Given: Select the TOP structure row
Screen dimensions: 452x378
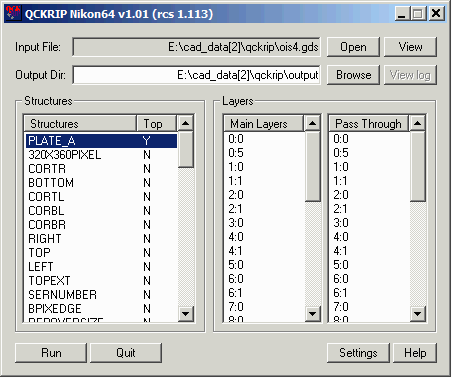Looking at the screenshot, I should tap(101, 253).
